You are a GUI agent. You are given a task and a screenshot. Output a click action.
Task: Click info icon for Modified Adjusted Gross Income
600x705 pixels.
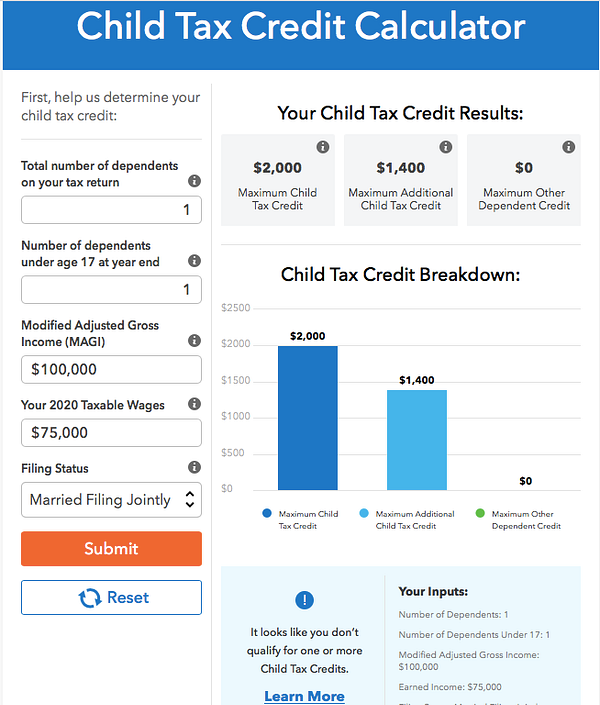[x=194, y=341]
